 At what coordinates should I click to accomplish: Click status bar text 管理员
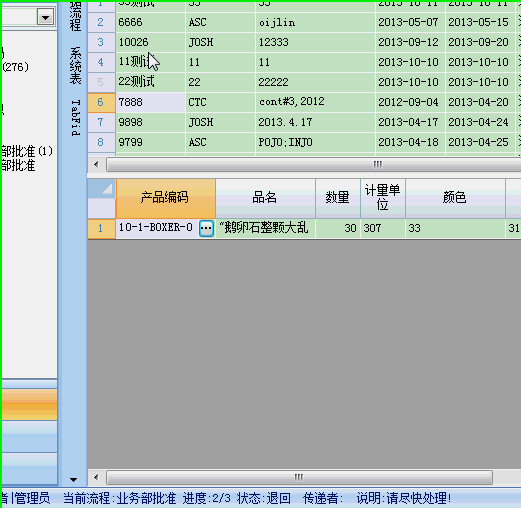[x=32, y=499]
